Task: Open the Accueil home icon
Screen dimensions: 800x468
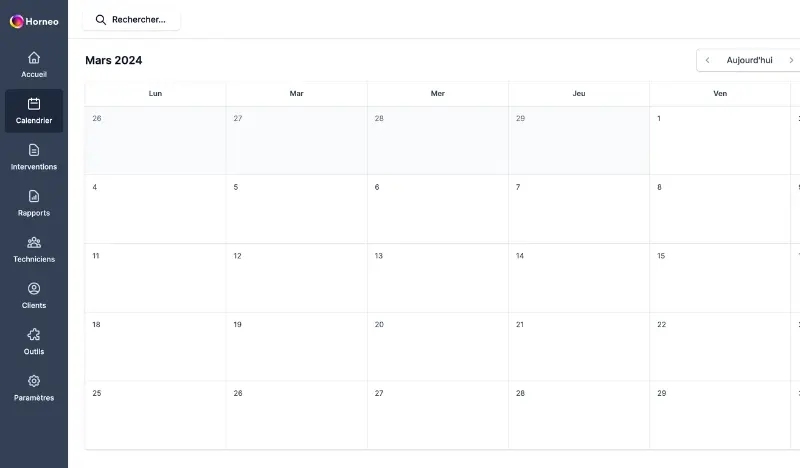Action: (x=34, y=58)
